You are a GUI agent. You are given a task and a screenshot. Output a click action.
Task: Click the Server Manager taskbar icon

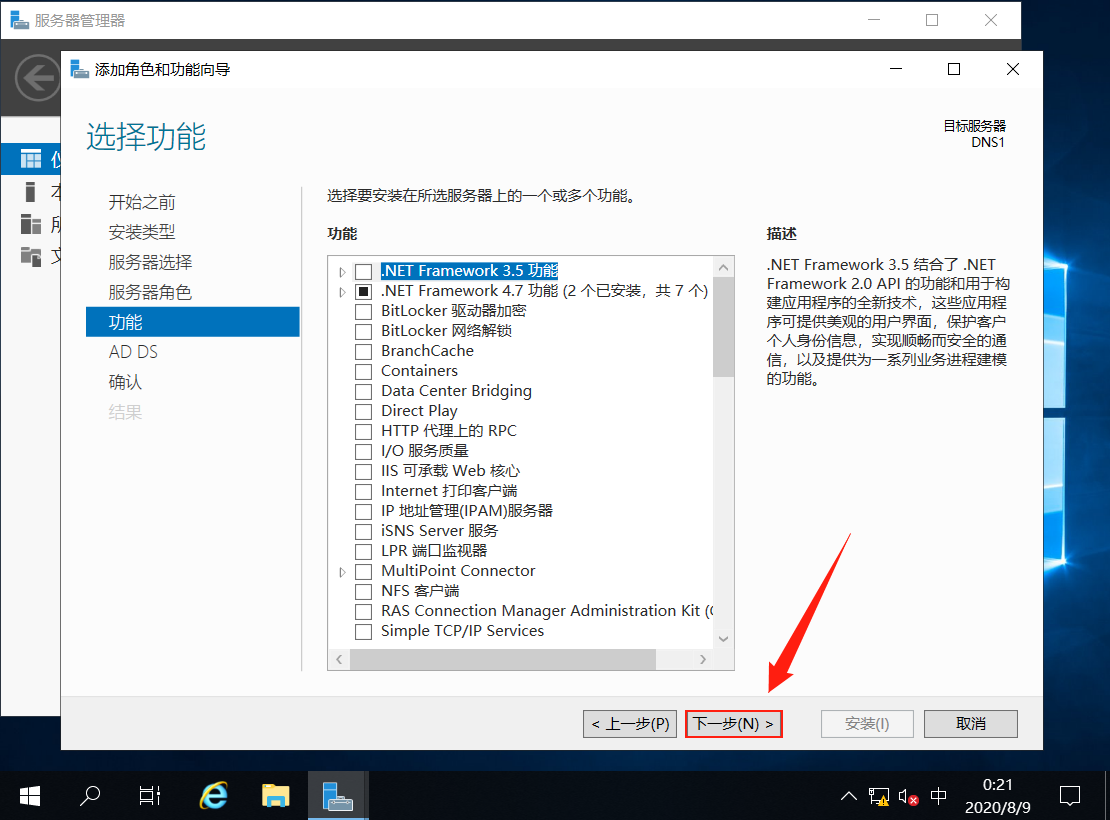(x=338, y=796)
